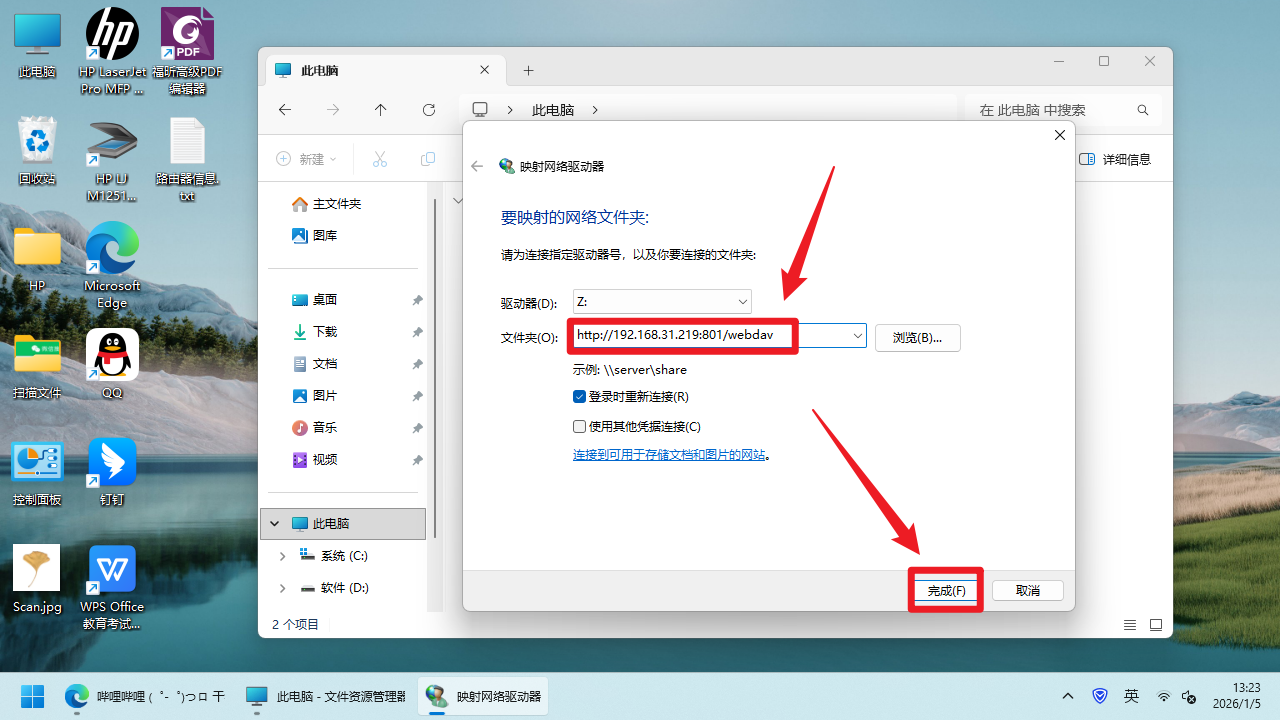Open QQ from the desktop
Screen dimensions: 1280x720
(x=111, y=355)
